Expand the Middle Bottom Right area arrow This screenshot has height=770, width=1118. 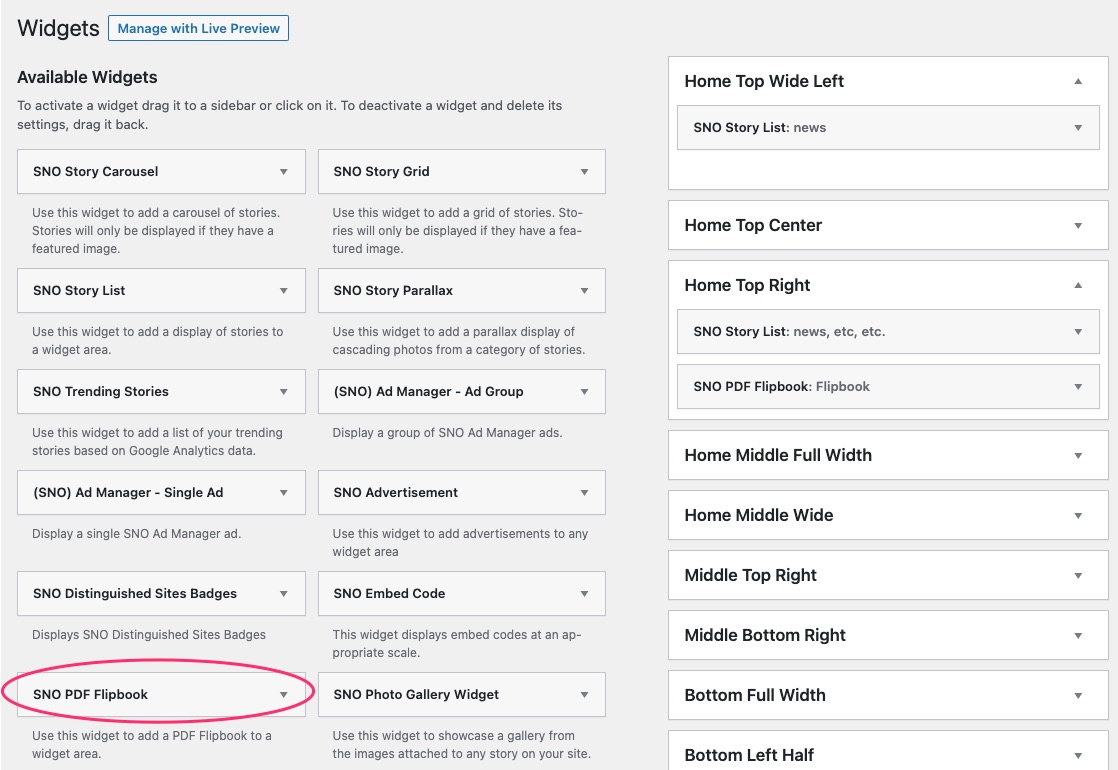pos(1078,635)
